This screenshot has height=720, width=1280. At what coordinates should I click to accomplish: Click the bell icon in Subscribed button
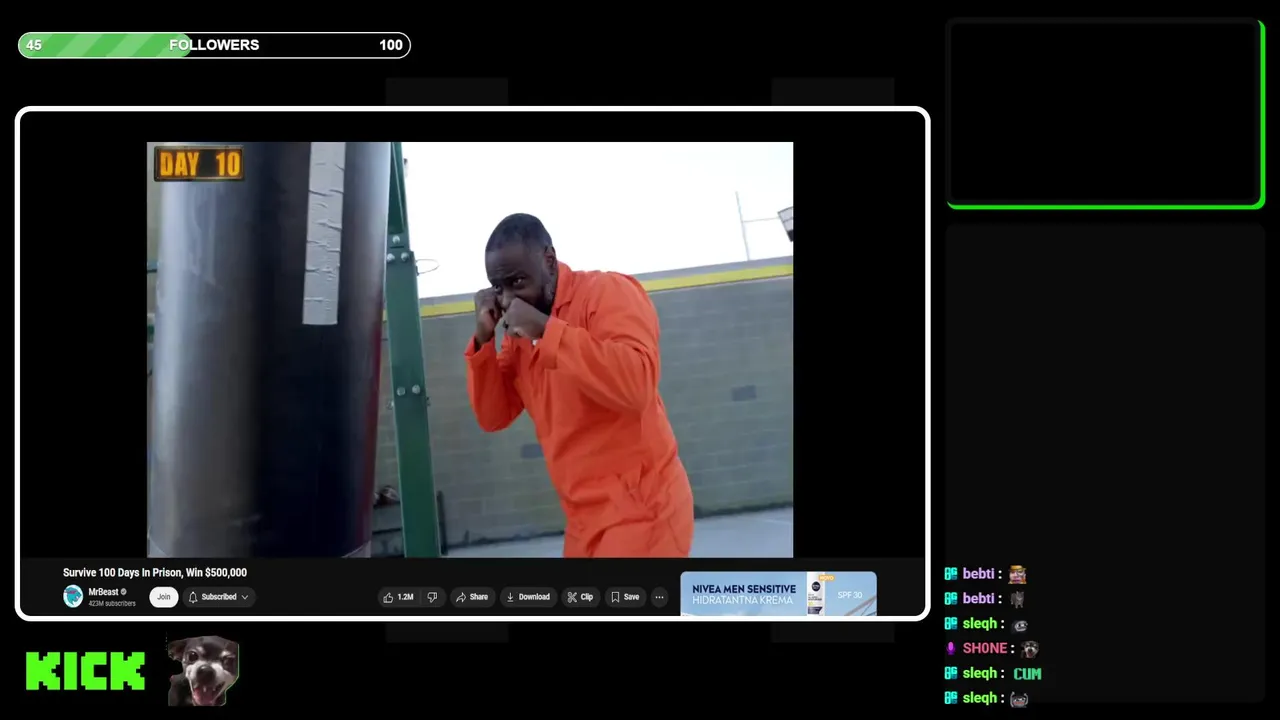click(193, 597)
